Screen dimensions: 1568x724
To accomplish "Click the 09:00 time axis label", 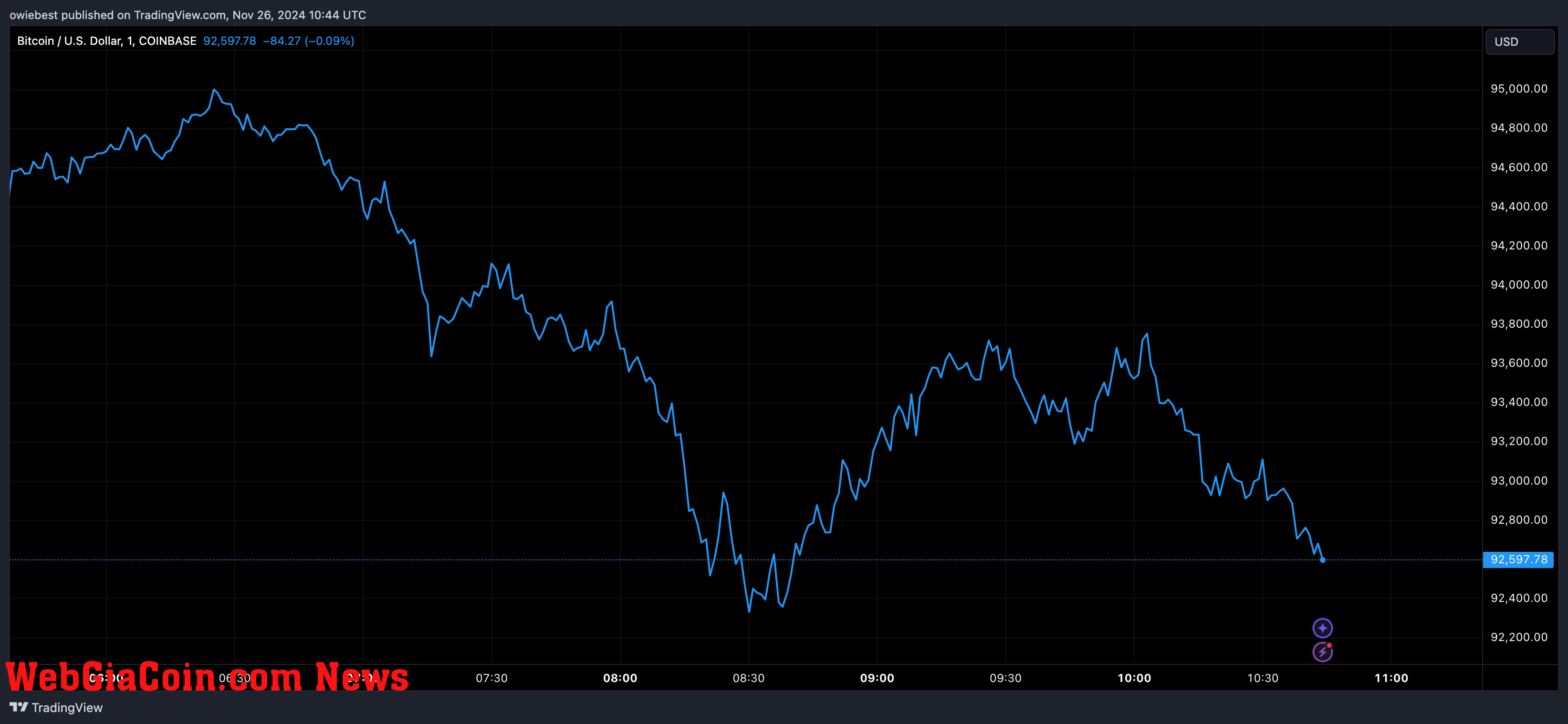I will click(877, 678).
